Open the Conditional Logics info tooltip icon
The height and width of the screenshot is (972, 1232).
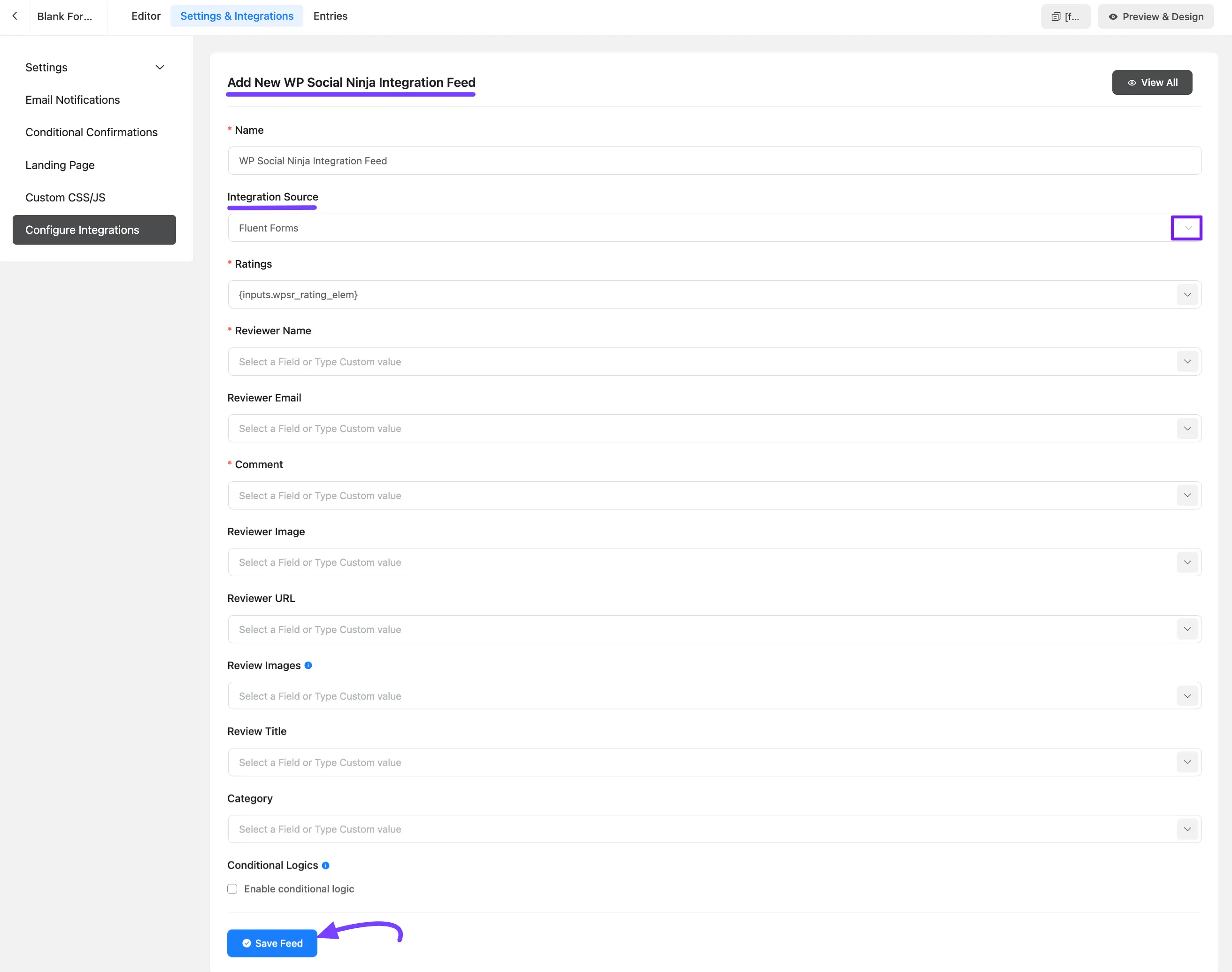tap(325, 865)
